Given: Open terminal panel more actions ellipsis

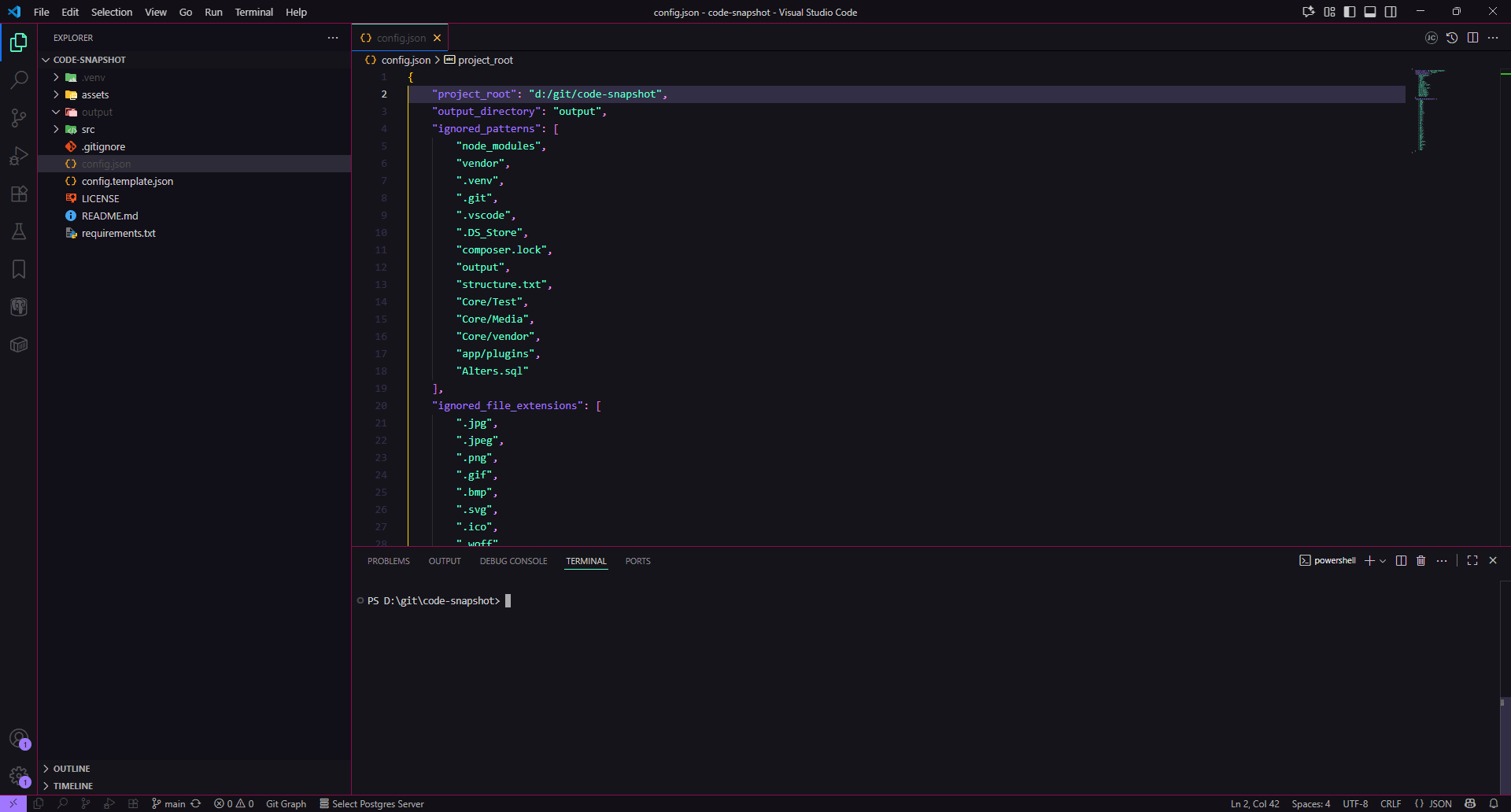Looking at the screenshot, I should (x=1442, y=561).
